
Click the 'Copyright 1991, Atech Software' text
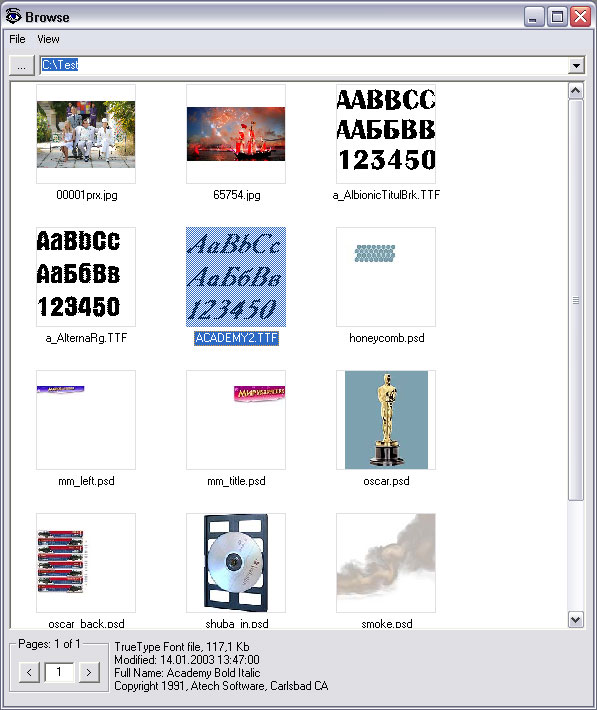[x=191, y=686]
